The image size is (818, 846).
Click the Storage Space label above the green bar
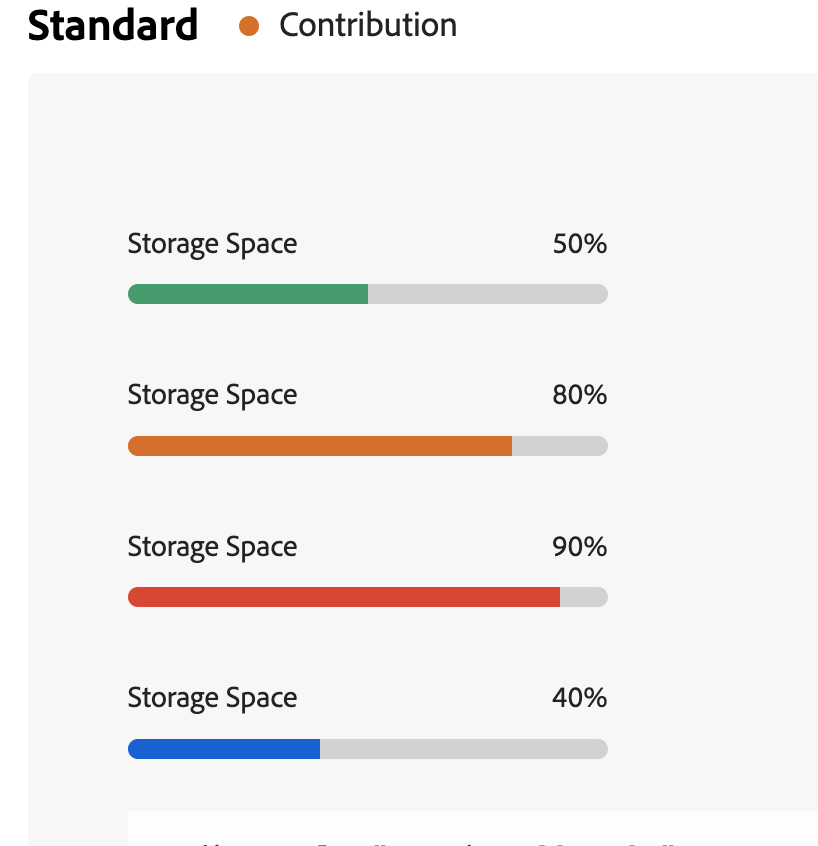point(212,244)
